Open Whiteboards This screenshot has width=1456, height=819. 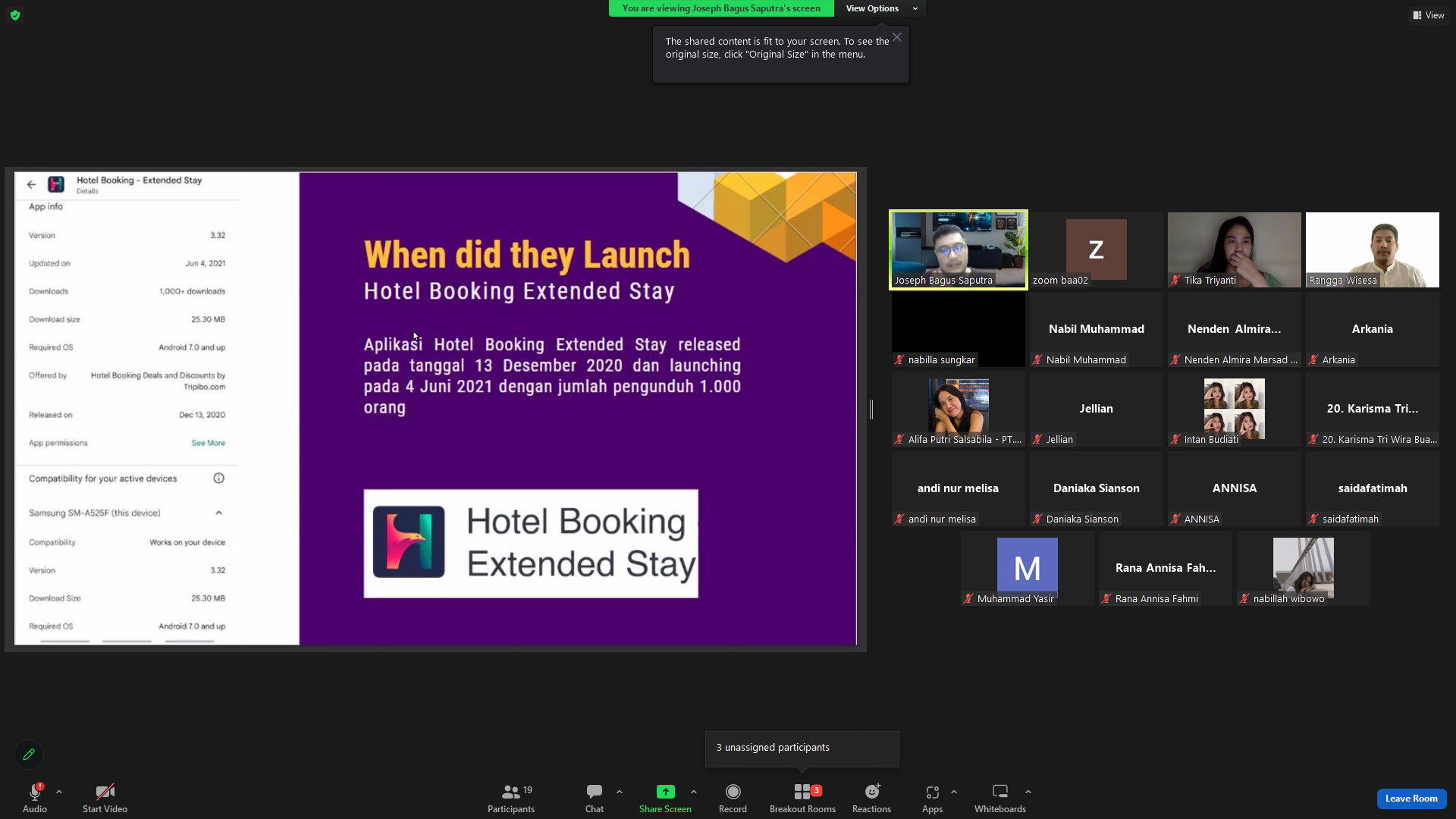pos(1000,797)
